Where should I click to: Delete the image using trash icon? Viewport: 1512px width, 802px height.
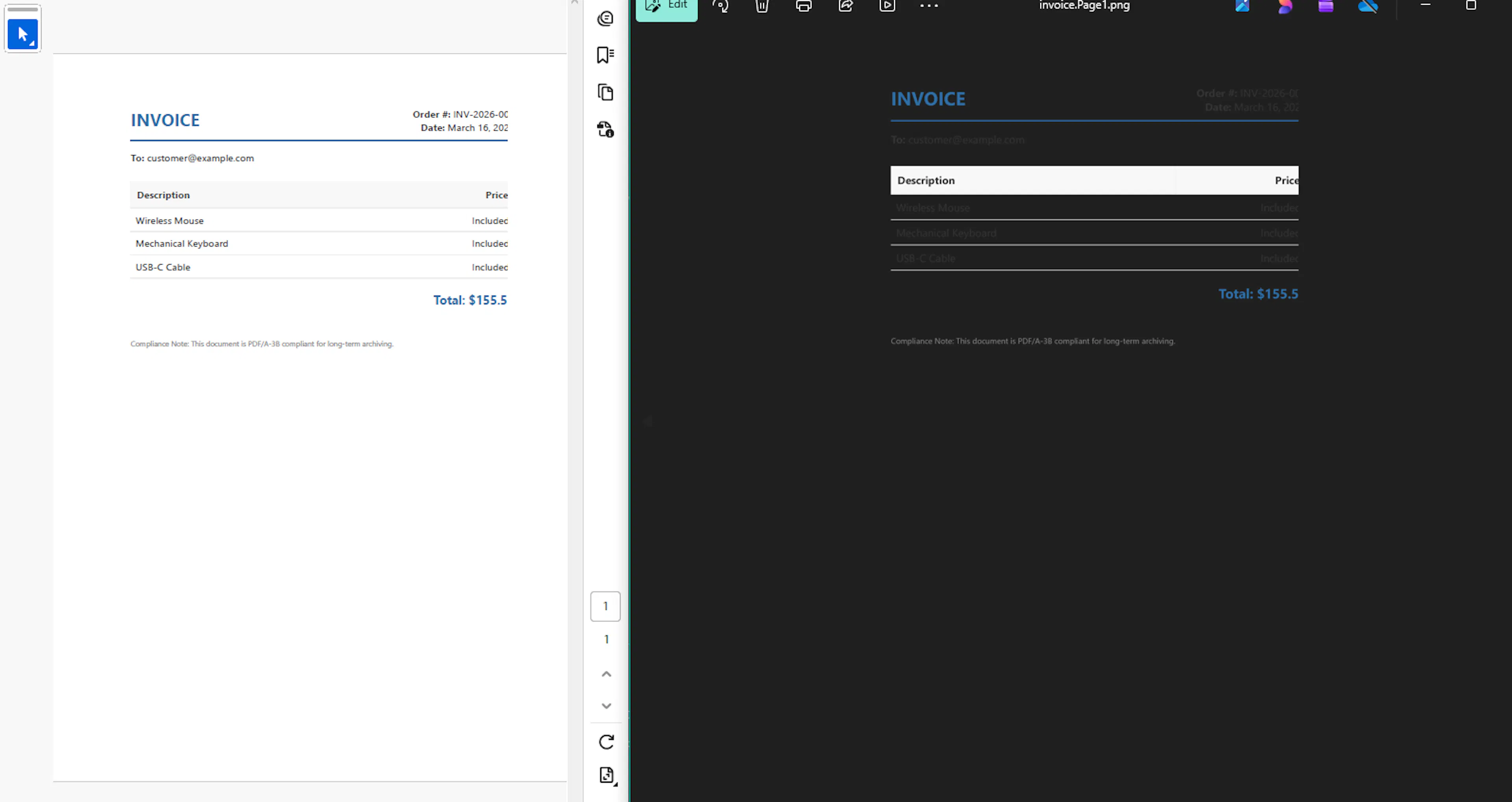point(762,6)
